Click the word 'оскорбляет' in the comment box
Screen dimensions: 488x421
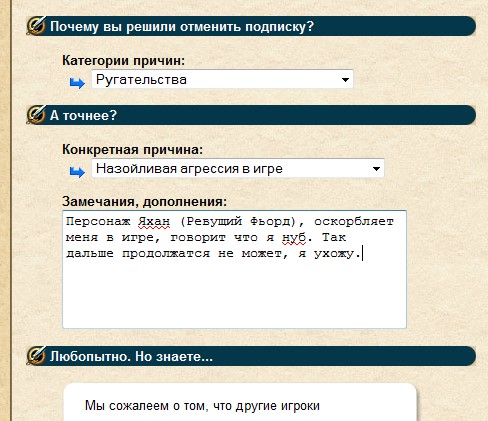tap(354, 221)
